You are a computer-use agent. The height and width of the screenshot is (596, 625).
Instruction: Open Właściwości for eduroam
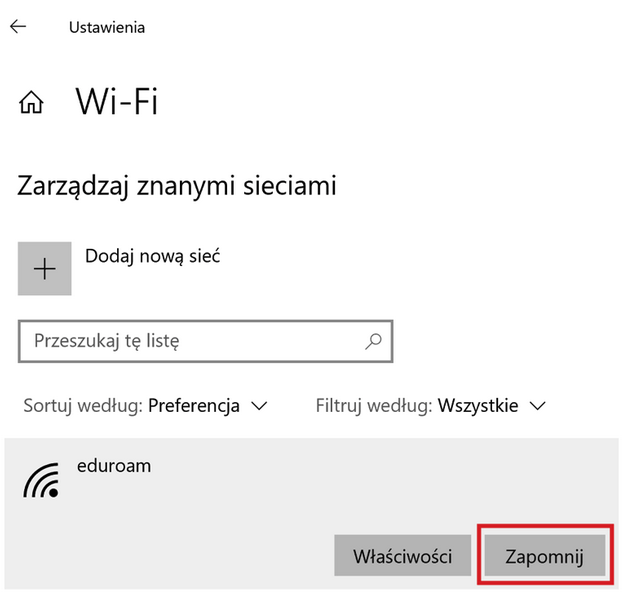coord(403,555)
